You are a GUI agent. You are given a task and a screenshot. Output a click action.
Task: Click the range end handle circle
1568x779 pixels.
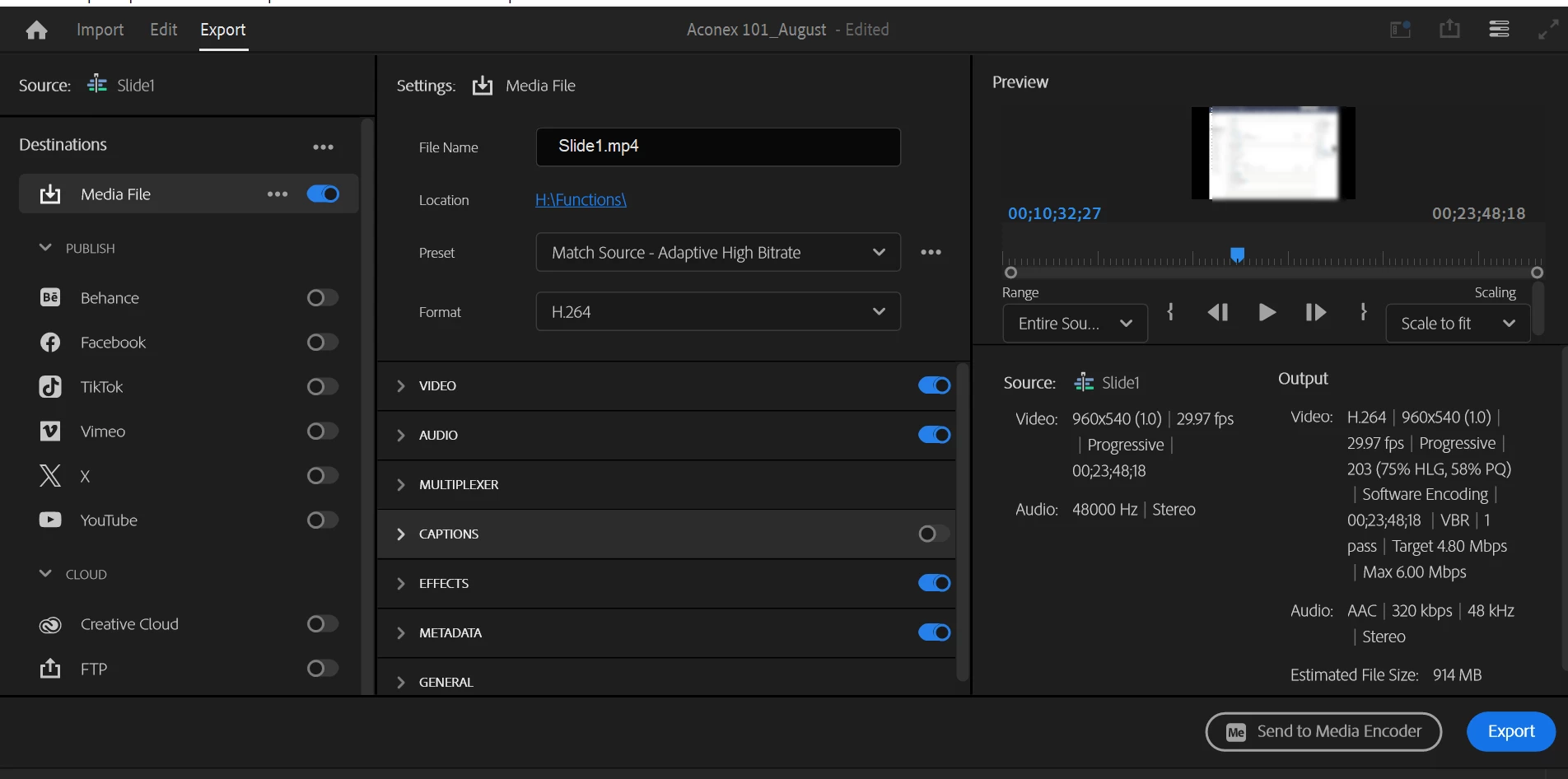point(1537,273)
